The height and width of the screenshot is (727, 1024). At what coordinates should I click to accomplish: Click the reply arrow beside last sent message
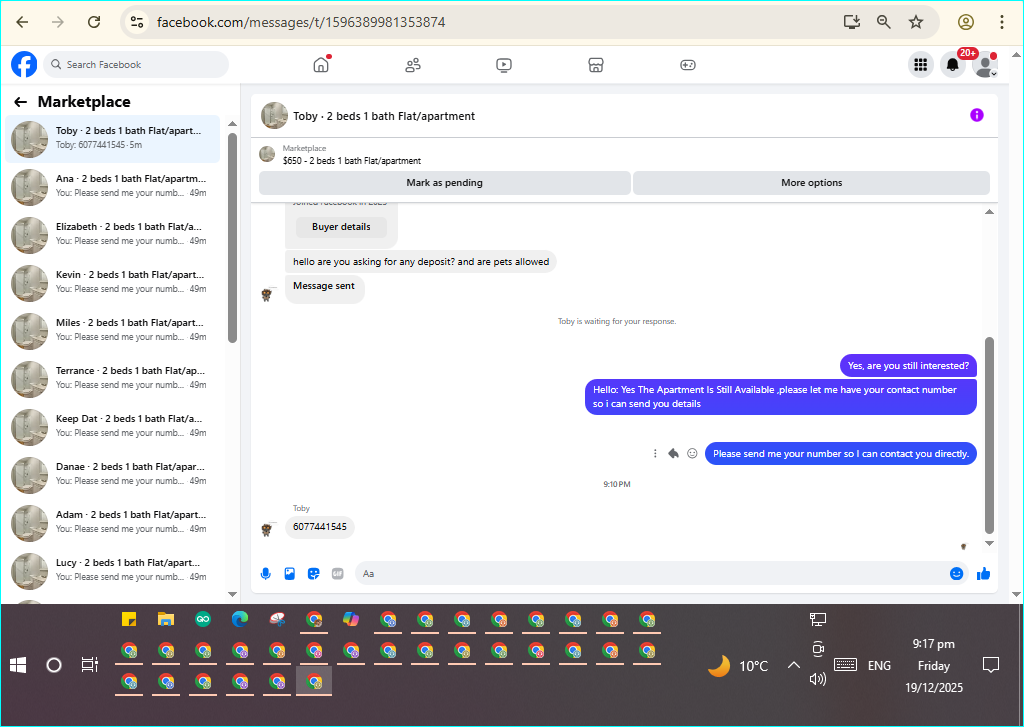[673, 453]
